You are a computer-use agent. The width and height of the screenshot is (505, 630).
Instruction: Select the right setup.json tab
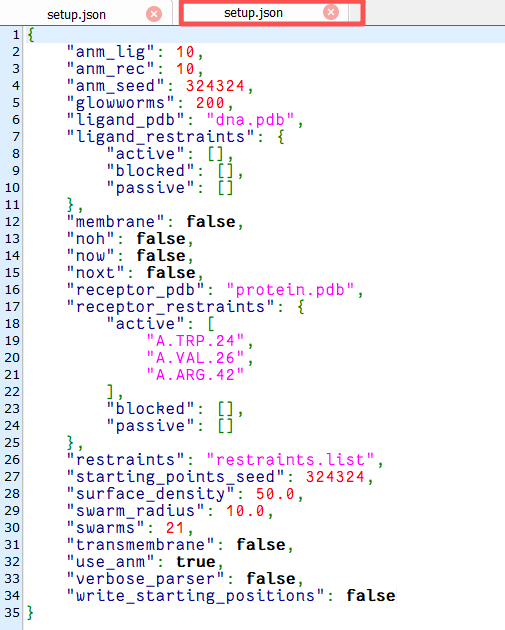(x=253, y=13)
